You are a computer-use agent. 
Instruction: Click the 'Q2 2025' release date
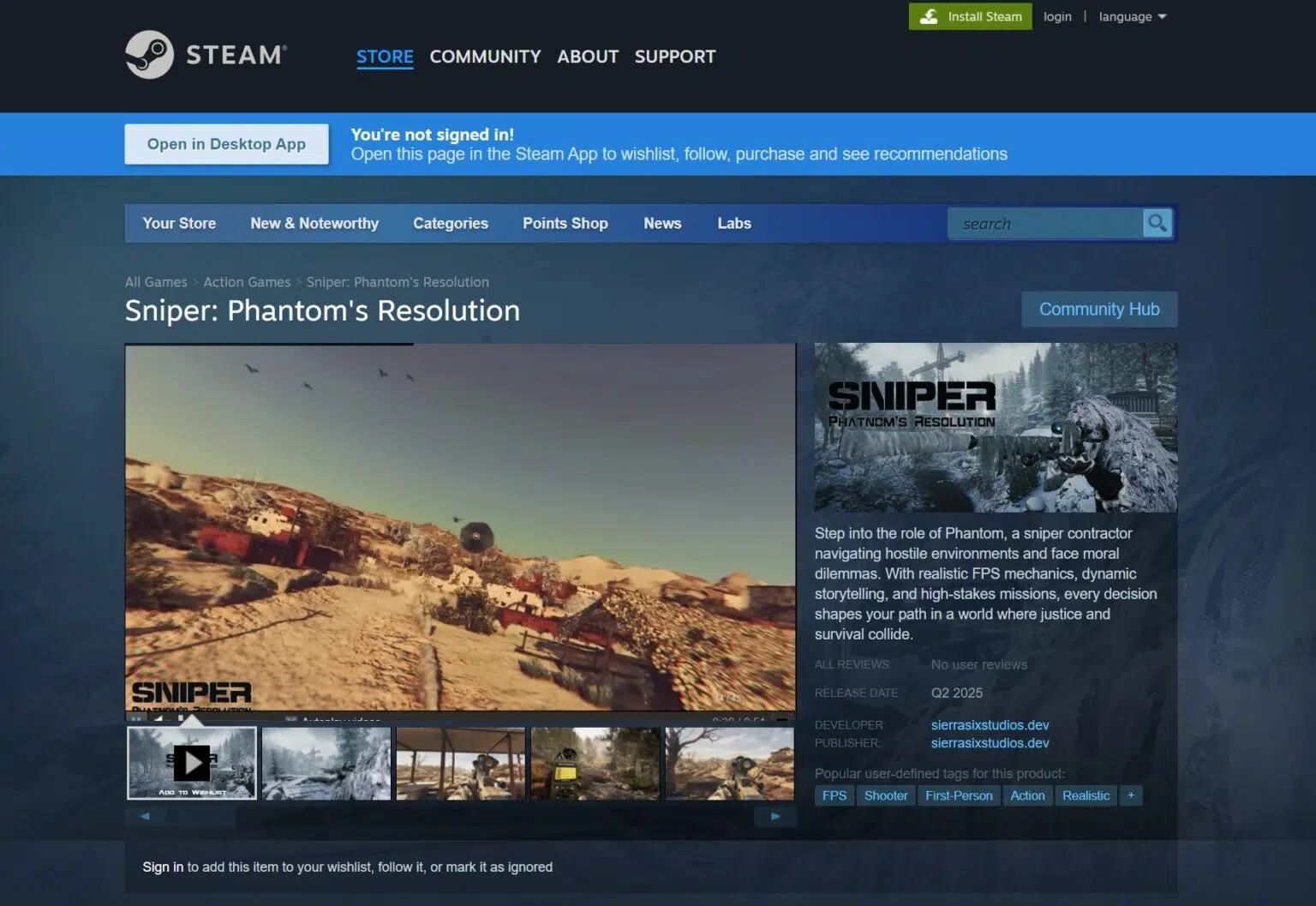point(957,693)
